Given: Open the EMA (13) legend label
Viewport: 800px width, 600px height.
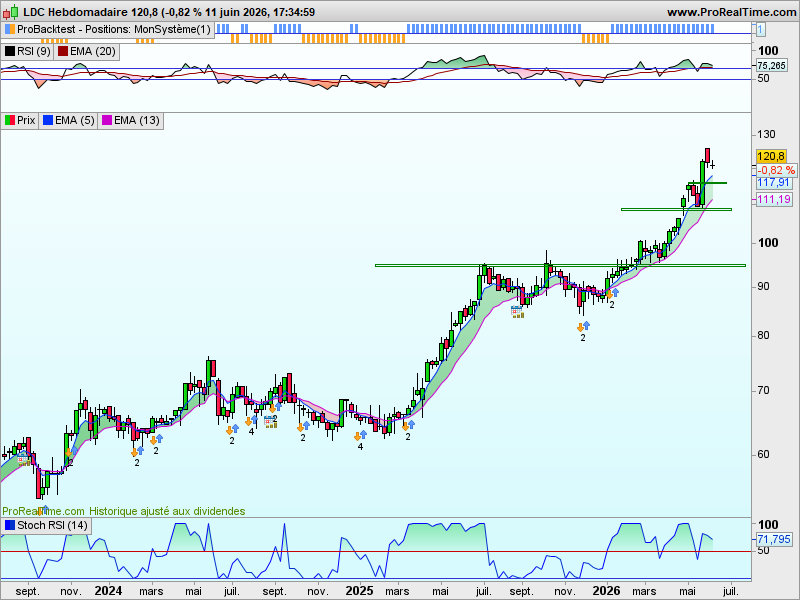Looking at the screenshot, I should pyautogui.click(x=137, y=121).
